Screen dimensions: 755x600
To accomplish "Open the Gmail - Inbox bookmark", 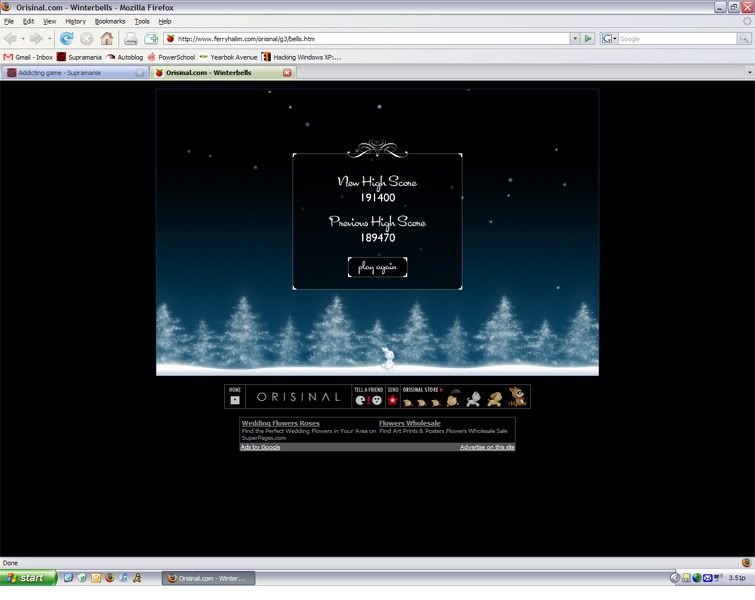I will coord(28,57).
